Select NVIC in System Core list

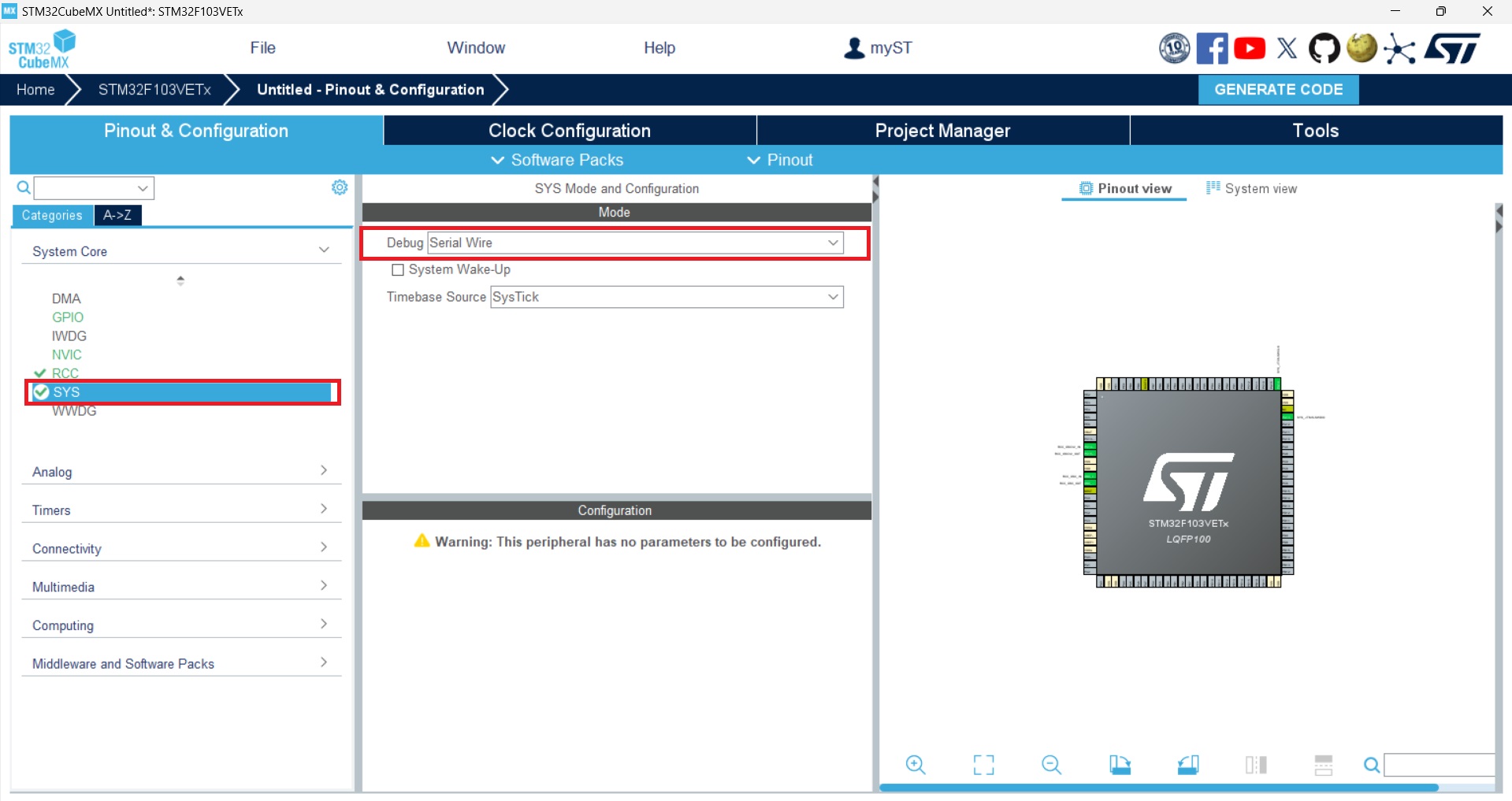tap(67, 355)
